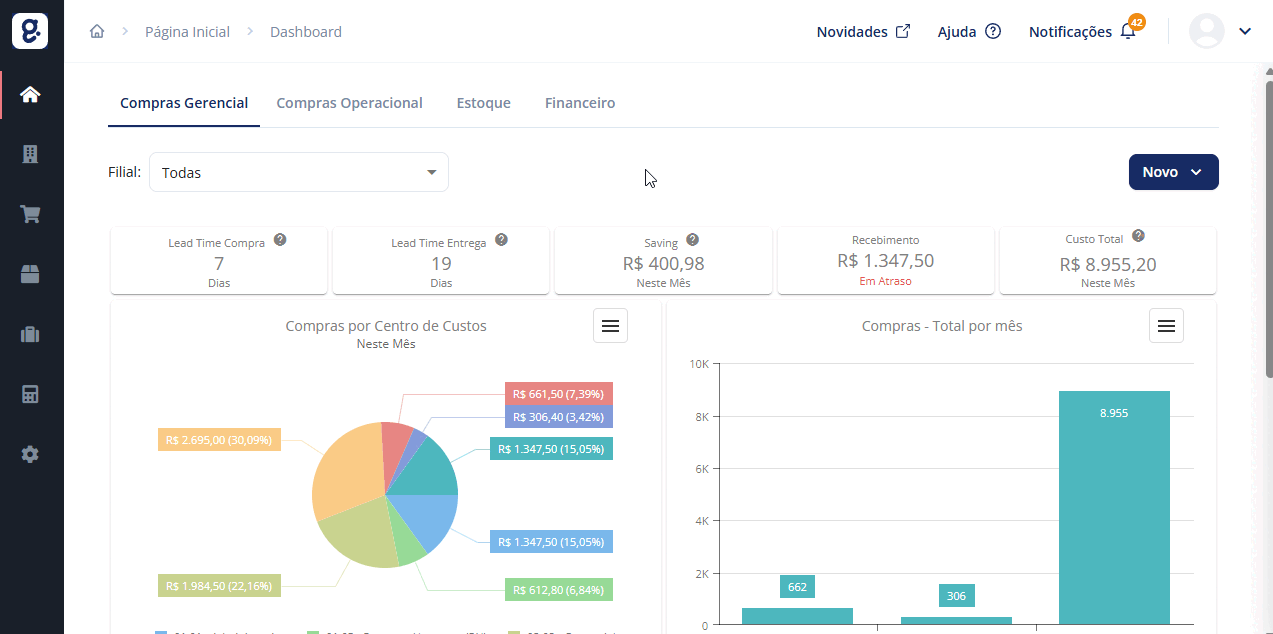Open the Compras por Centro de Custos chart menu

[x=611, y=325]
